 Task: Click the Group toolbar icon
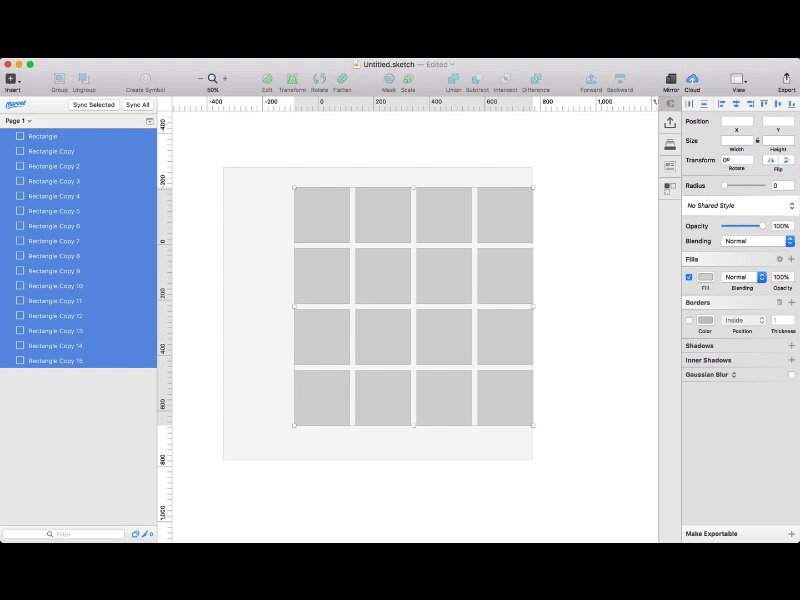tap(59, 79)
